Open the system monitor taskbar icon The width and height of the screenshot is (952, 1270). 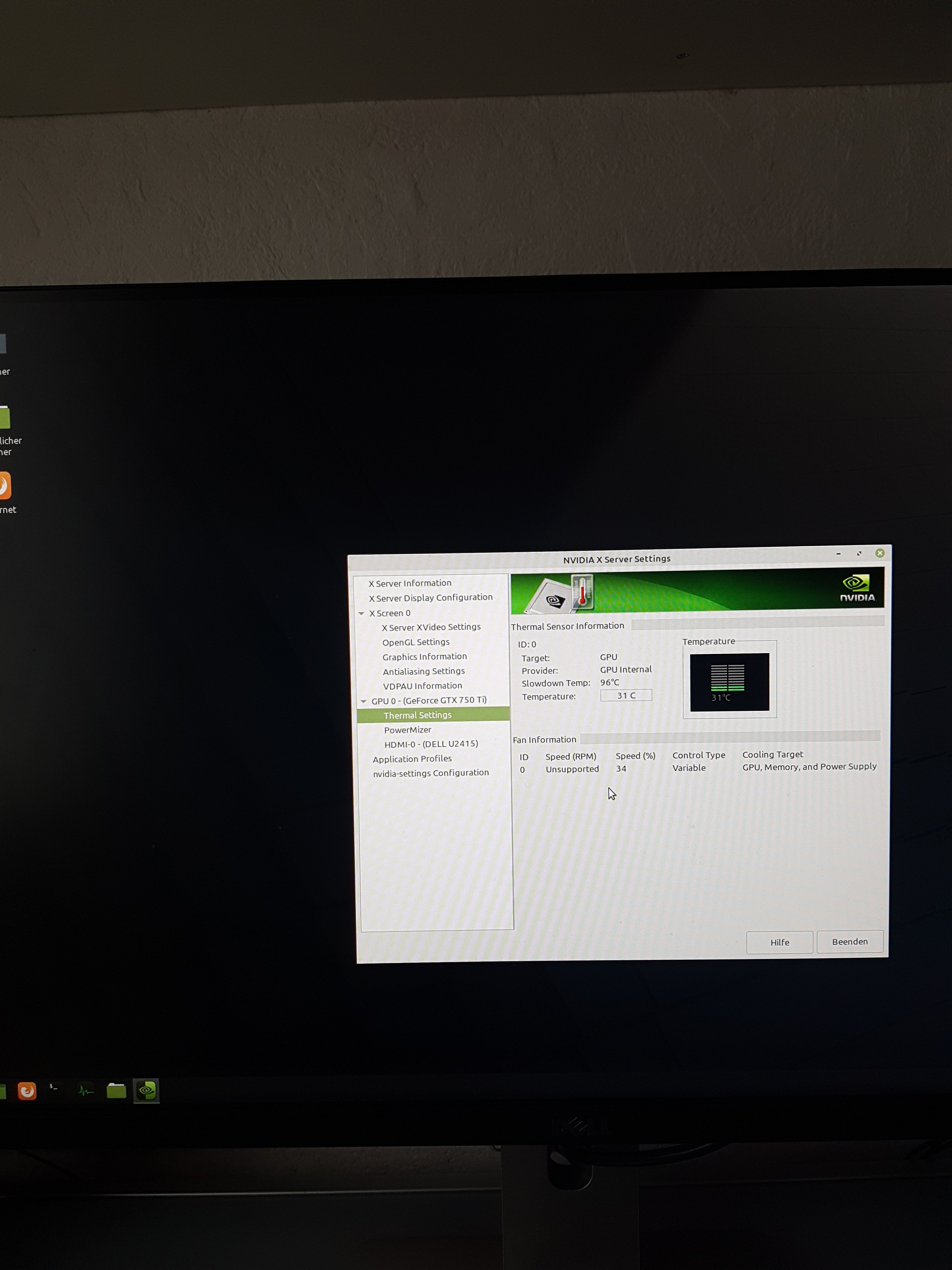click(x=86, y=1090)
